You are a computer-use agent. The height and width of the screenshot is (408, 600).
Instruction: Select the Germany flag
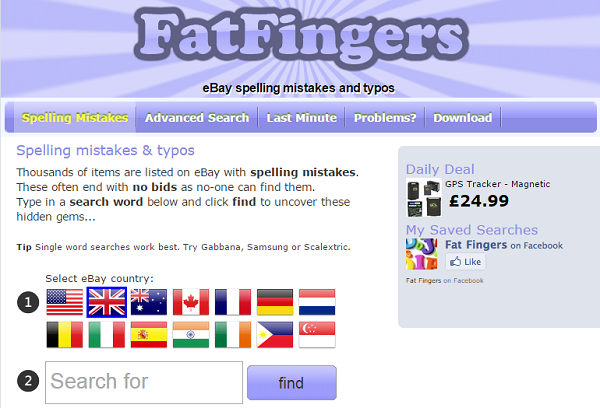coord(275,302)
